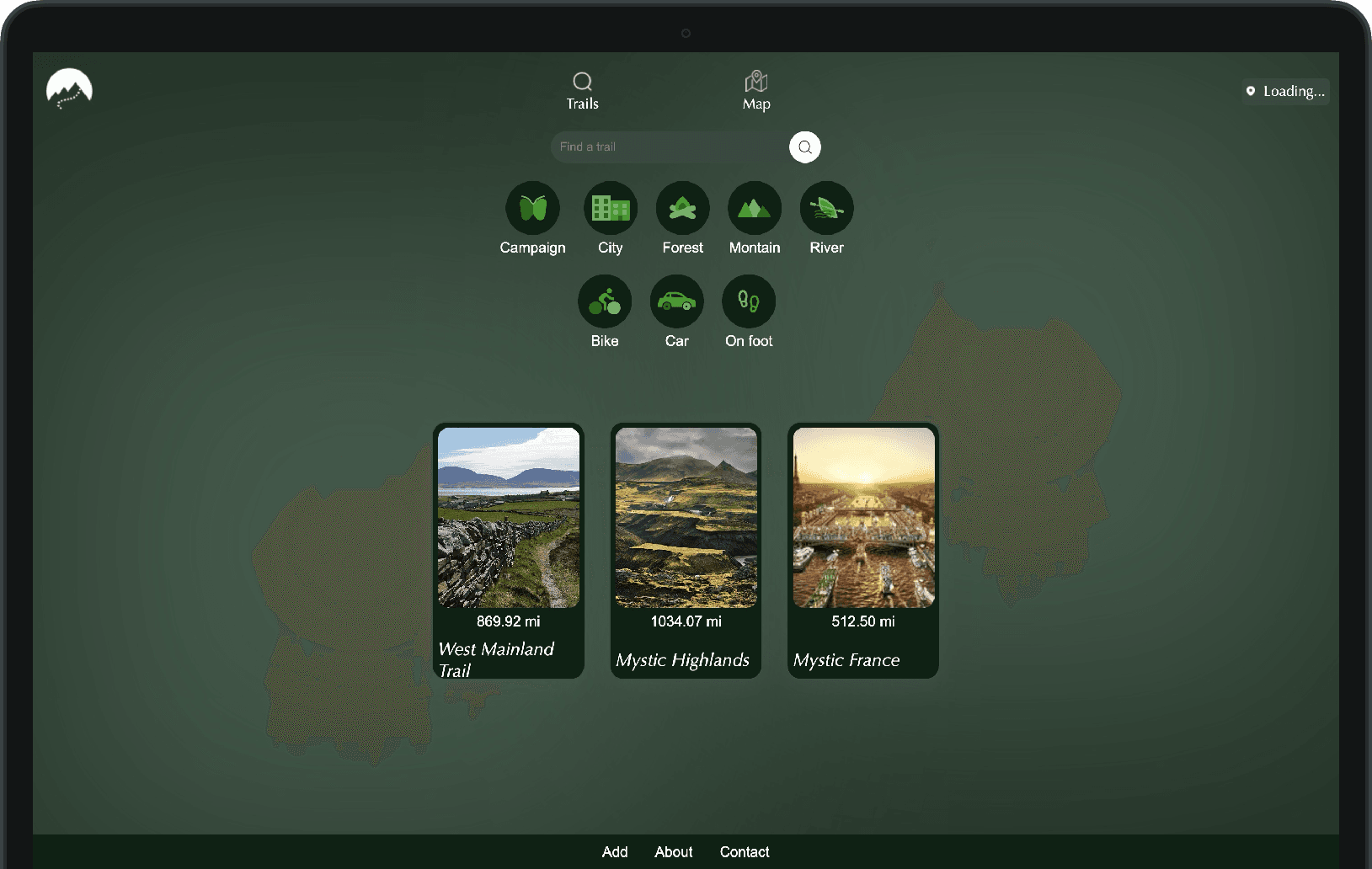This screenshot has height=869, width=1372.
Task: Pick the Car travel mode
Action: [x=676, y=301]
